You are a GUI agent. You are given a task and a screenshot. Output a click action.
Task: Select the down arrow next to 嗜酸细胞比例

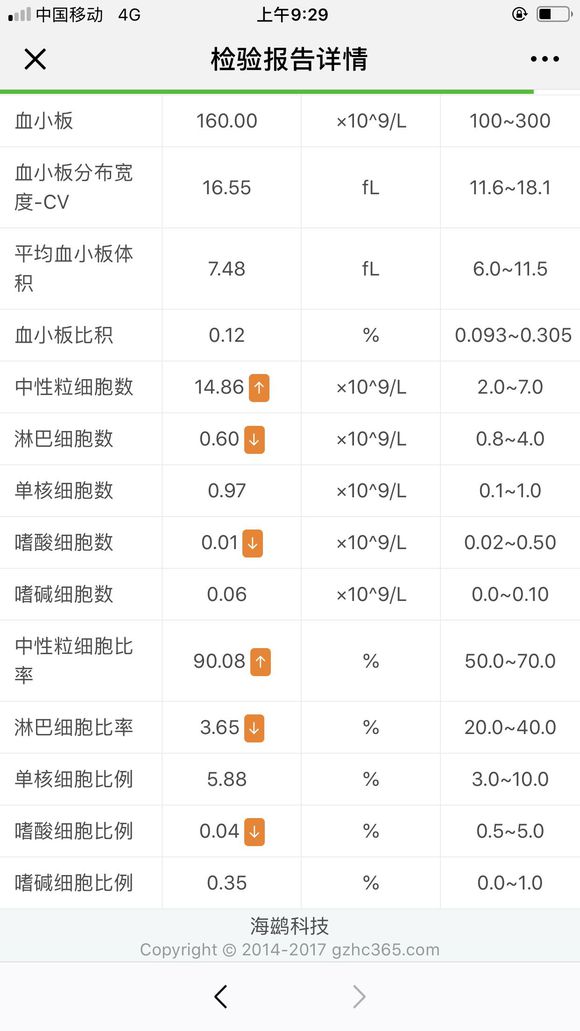pos(253,831)
